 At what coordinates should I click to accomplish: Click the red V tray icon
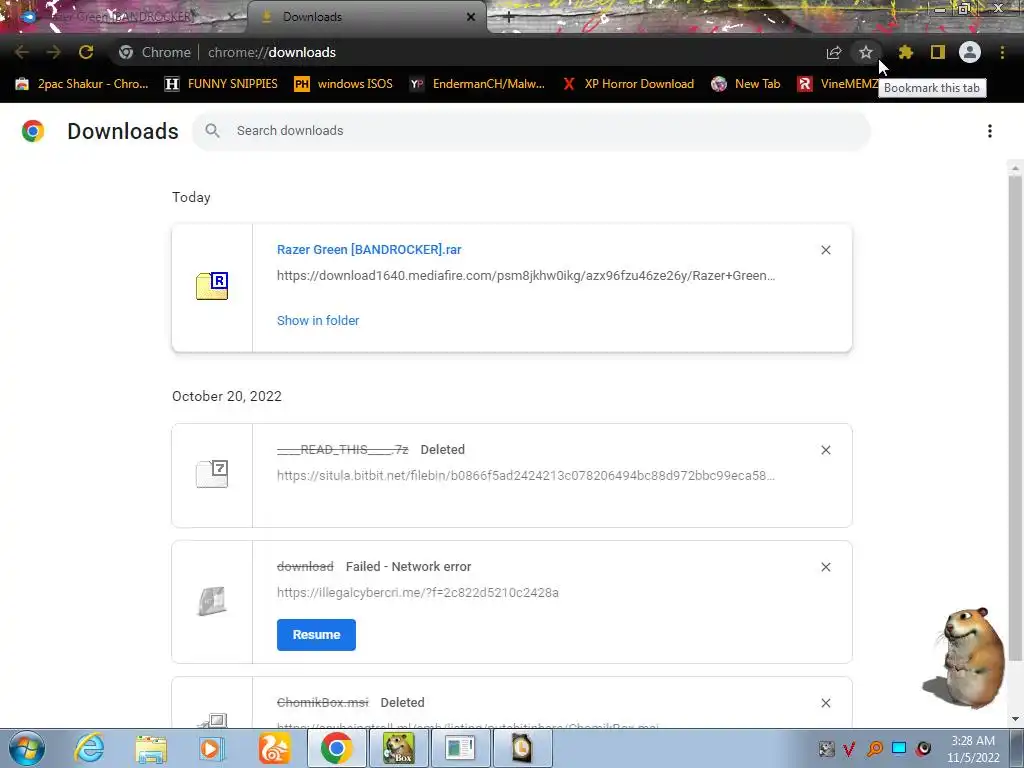point(849,748)
